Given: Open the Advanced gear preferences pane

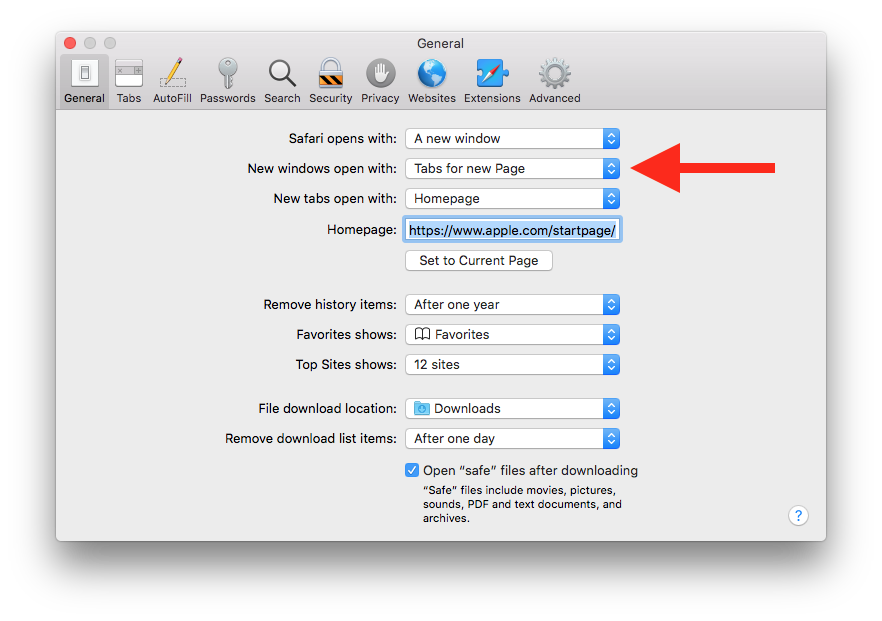Looking at the screenshot, I should [x=555, y=81].
